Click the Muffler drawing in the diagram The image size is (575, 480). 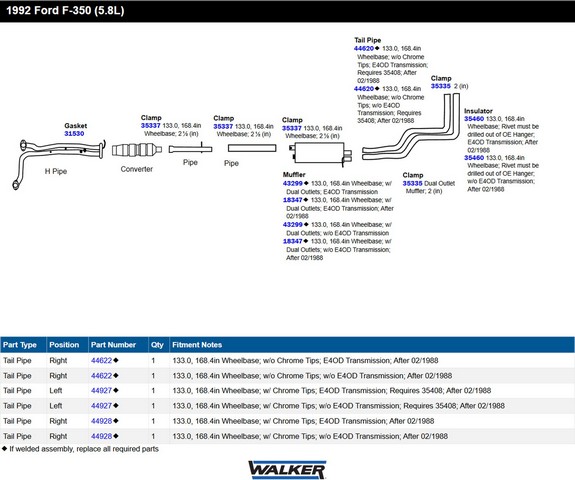(321, 154)
